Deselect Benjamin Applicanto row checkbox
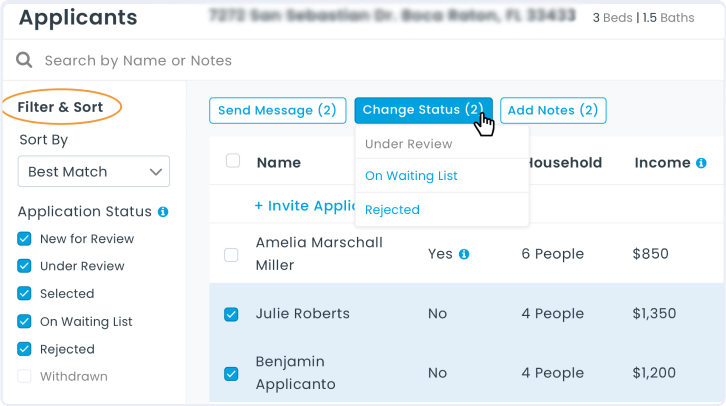This screenshot has height=406, width=726. pyautogui.click(x=232, y=373)
